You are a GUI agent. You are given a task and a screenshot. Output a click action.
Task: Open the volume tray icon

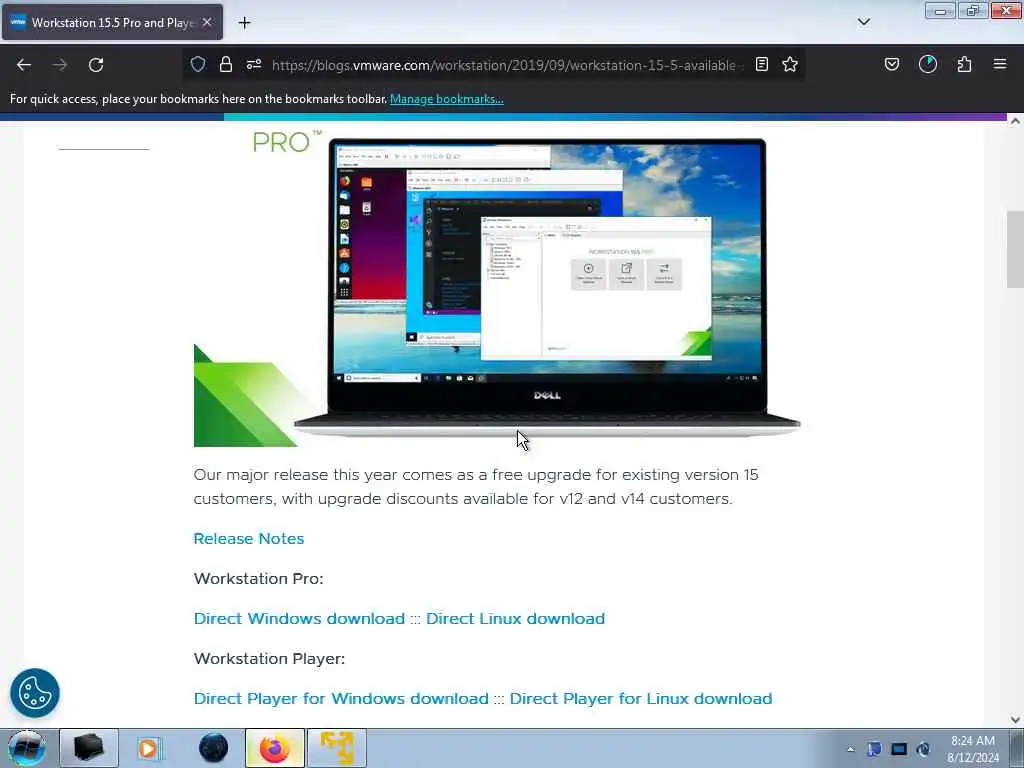(923, 749)
